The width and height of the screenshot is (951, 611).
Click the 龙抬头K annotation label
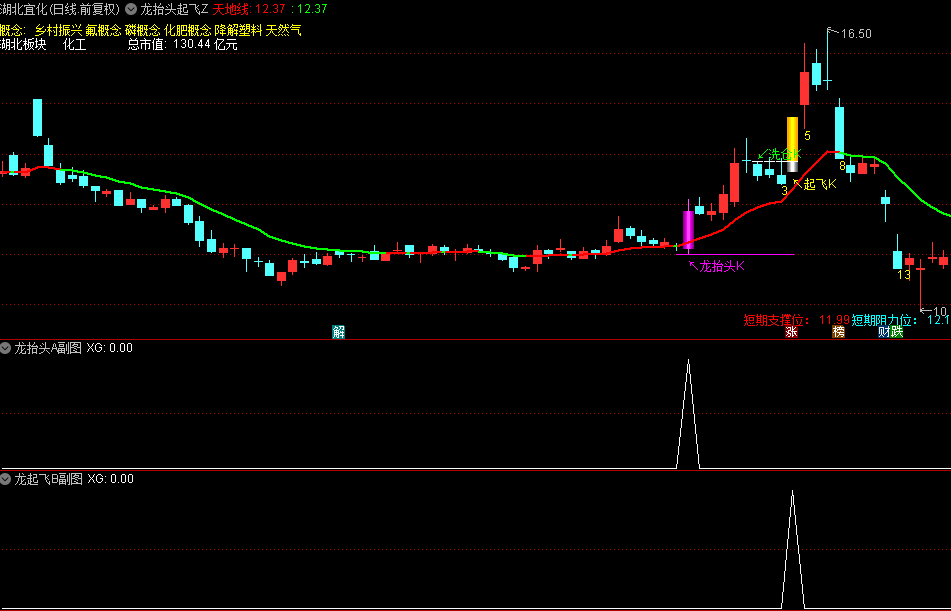(x=722, y=266)
